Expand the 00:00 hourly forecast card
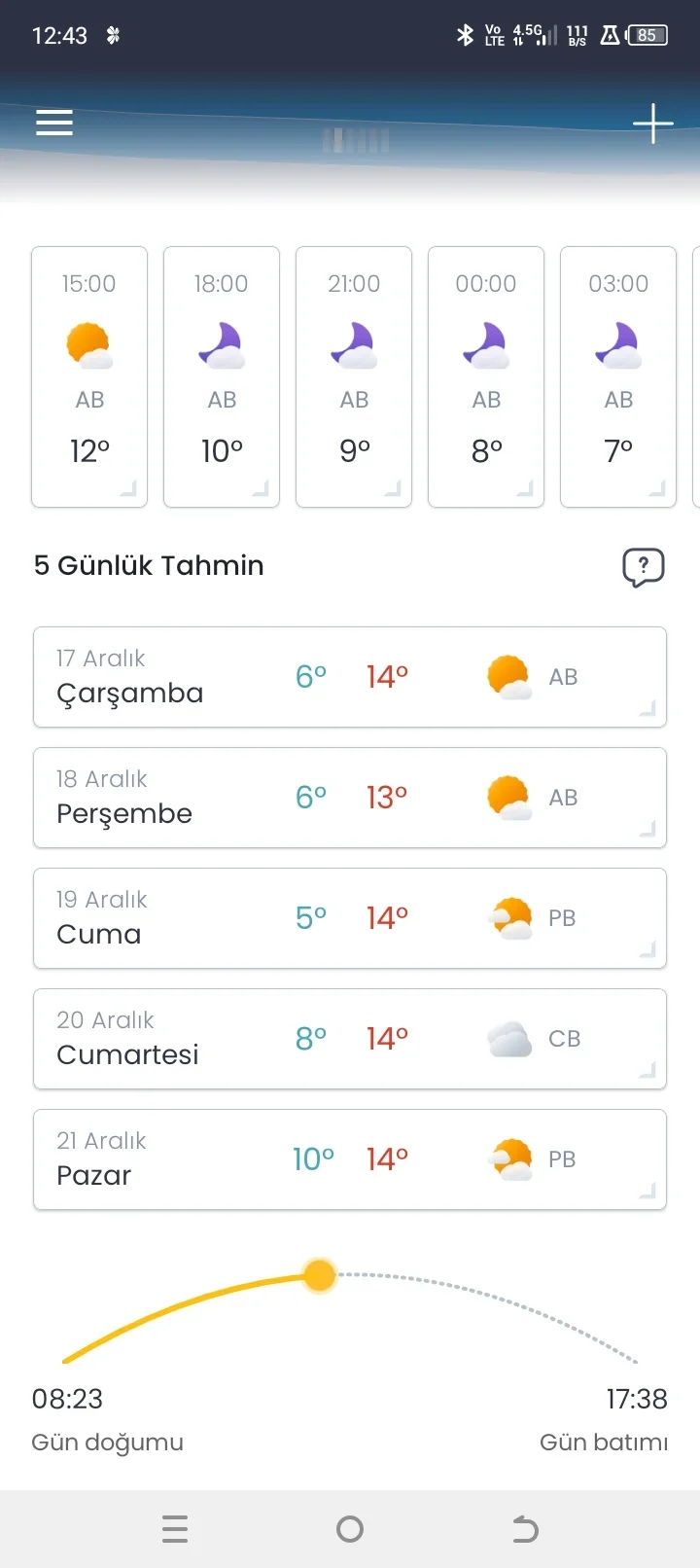 [486, 377]
